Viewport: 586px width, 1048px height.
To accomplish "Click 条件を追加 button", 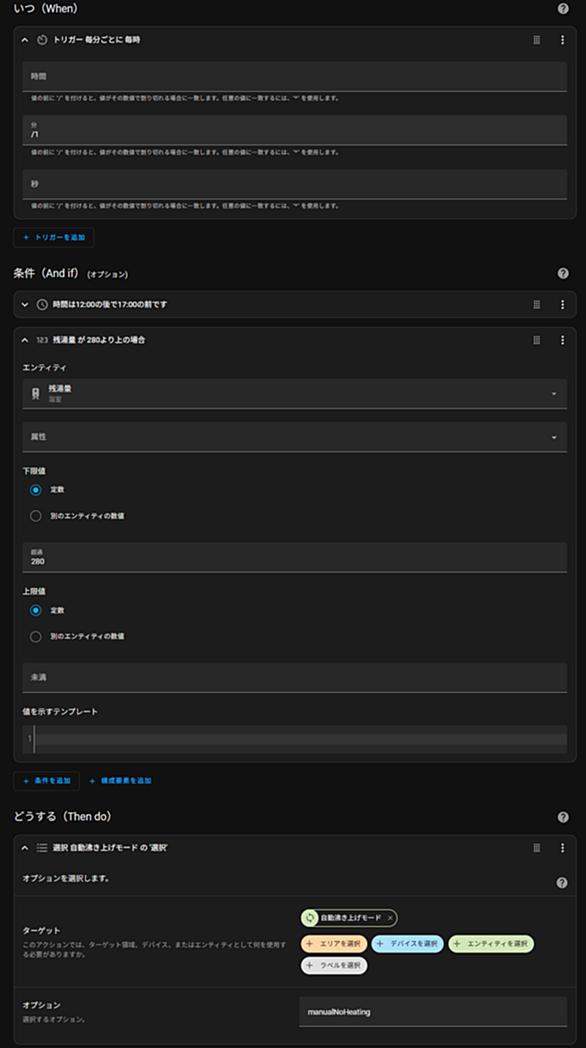I will (47, 781).
